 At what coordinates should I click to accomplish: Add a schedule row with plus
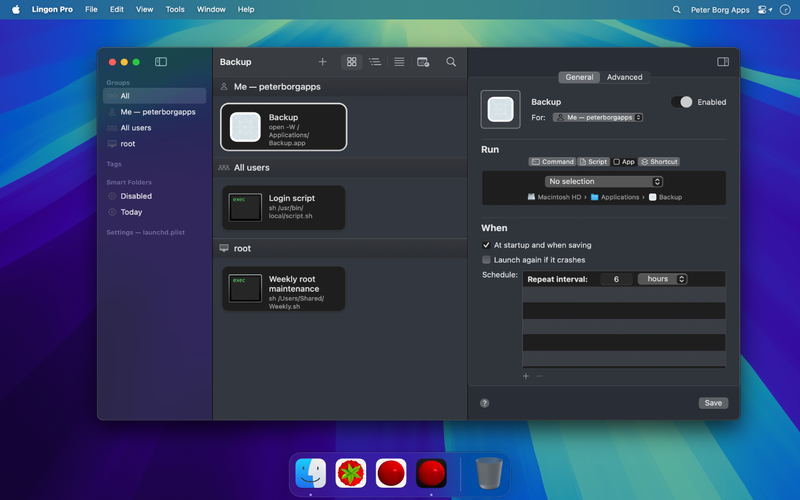(x=526, y=376)
